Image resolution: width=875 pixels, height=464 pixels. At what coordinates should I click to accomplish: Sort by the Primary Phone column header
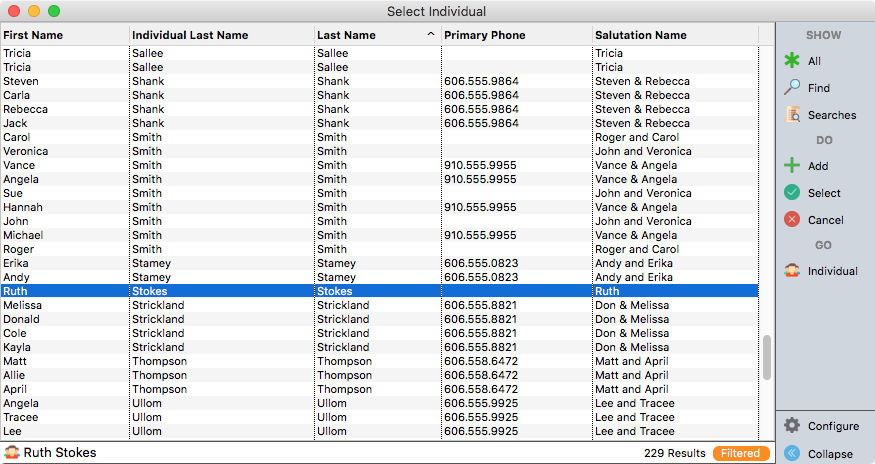click(x=515, y=35)
